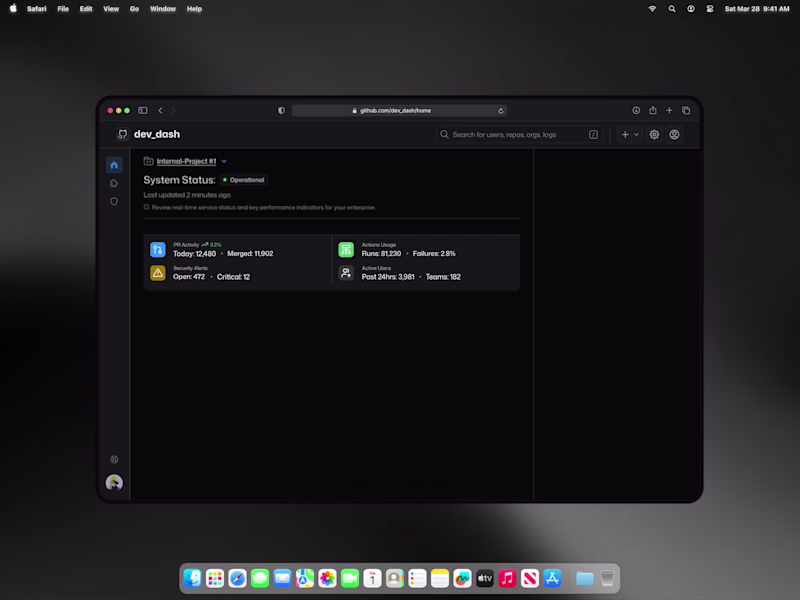Click the Operational status badge
The height and width of the screenshot is (600, 800).
[244, 180]
